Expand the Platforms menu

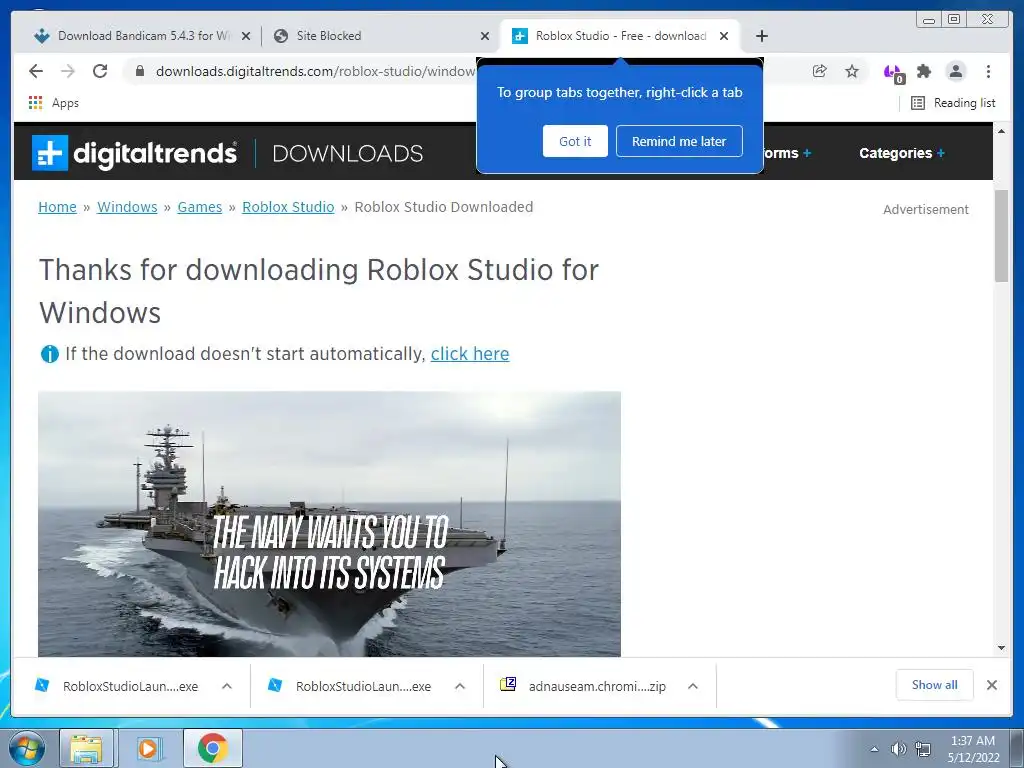pos(787,153)
